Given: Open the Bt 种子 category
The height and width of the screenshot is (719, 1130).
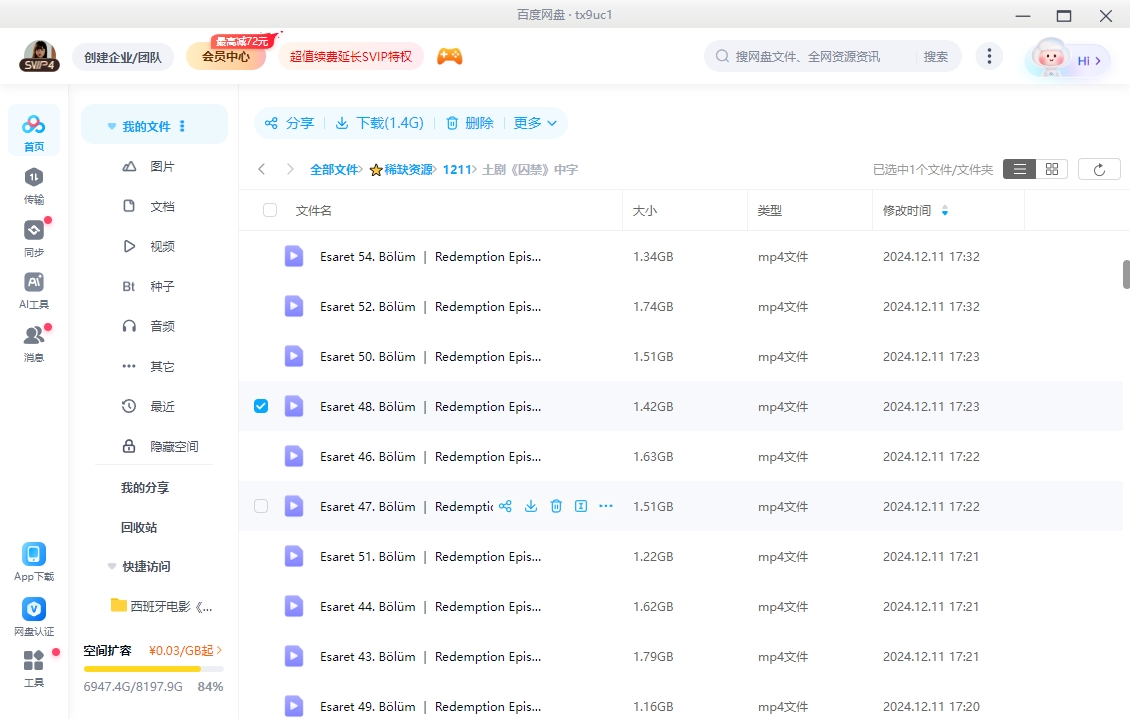Looking at the screenshot, I should click(x=160, y=285).
